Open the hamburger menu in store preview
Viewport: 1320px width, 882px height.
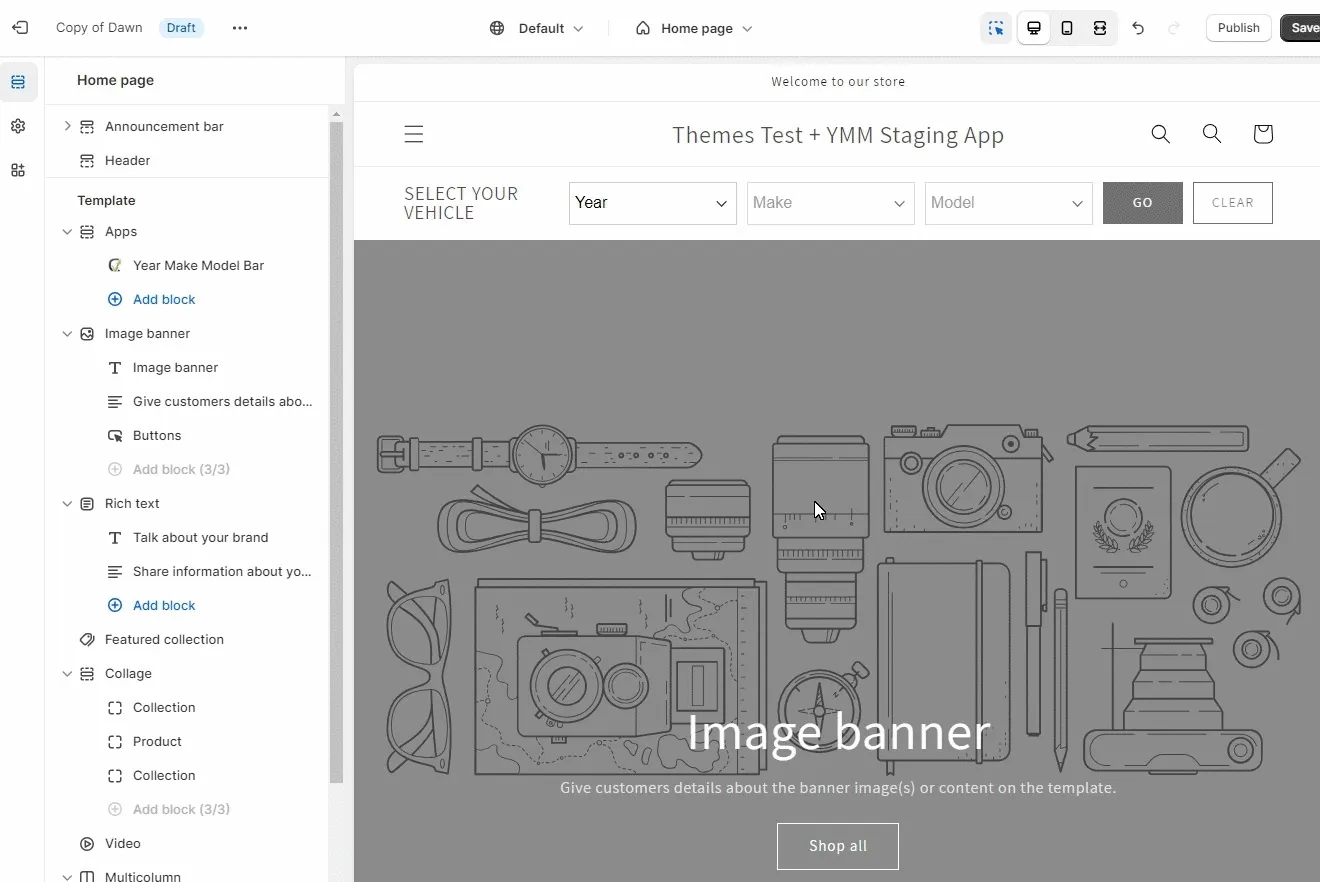413,134
